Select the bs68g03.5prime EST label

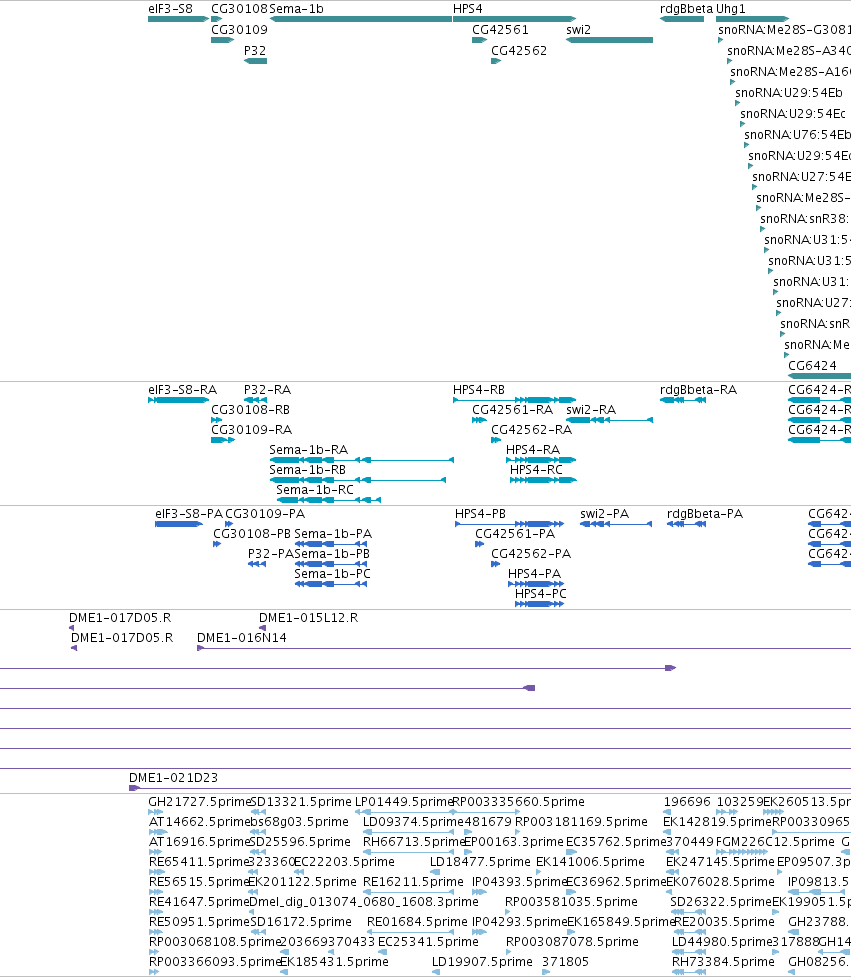tap(299, 822)
